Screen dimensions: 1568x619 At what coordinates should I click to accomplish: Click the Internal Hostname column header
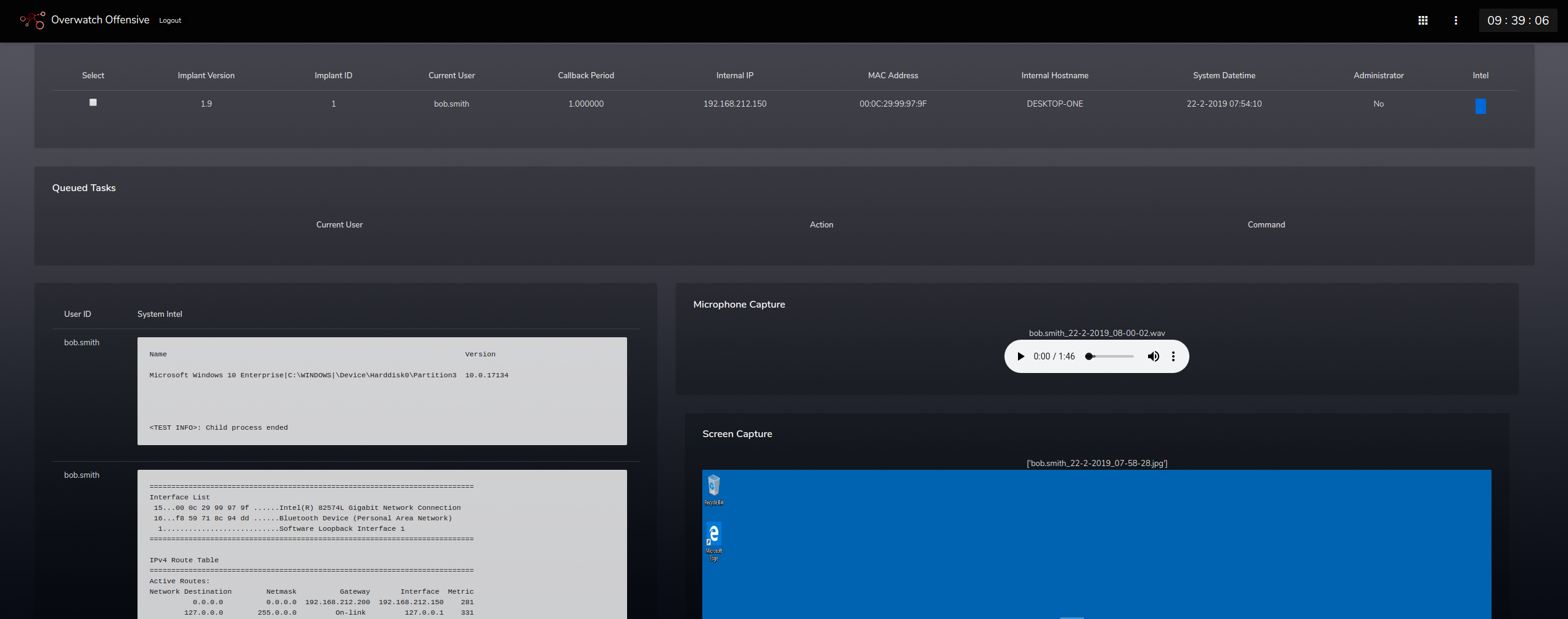click(1054, 75)
